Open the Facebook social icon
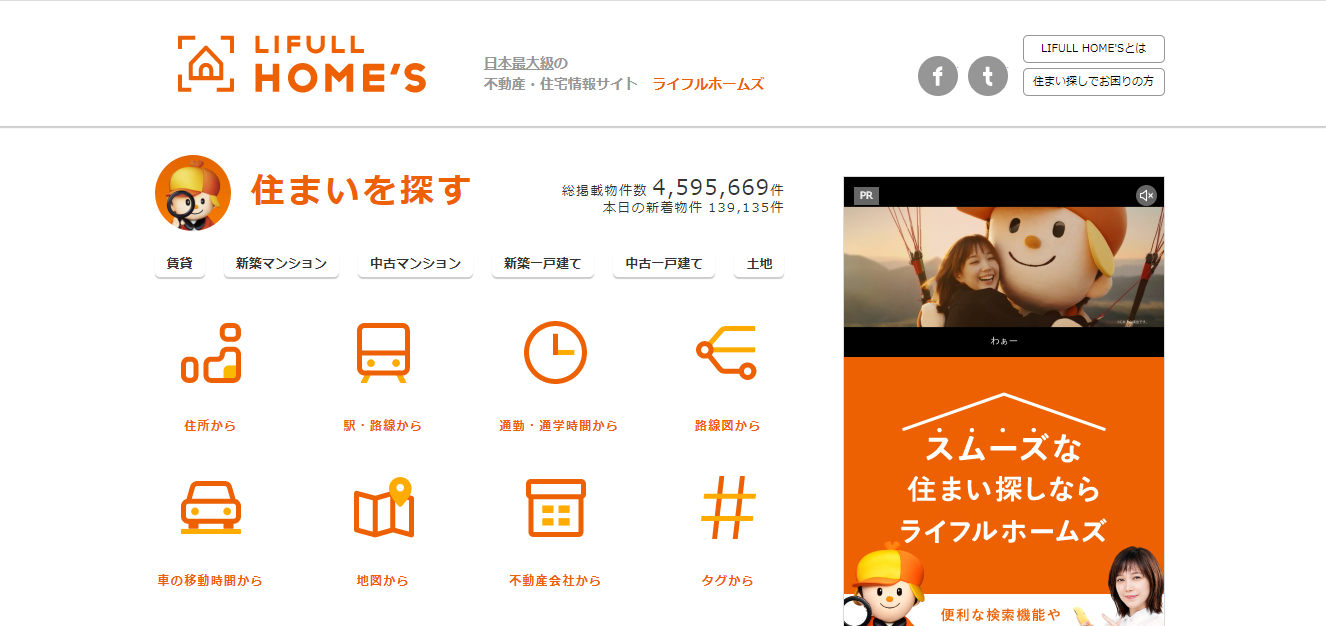This screenshot has height=626, width=1326. 937,76
